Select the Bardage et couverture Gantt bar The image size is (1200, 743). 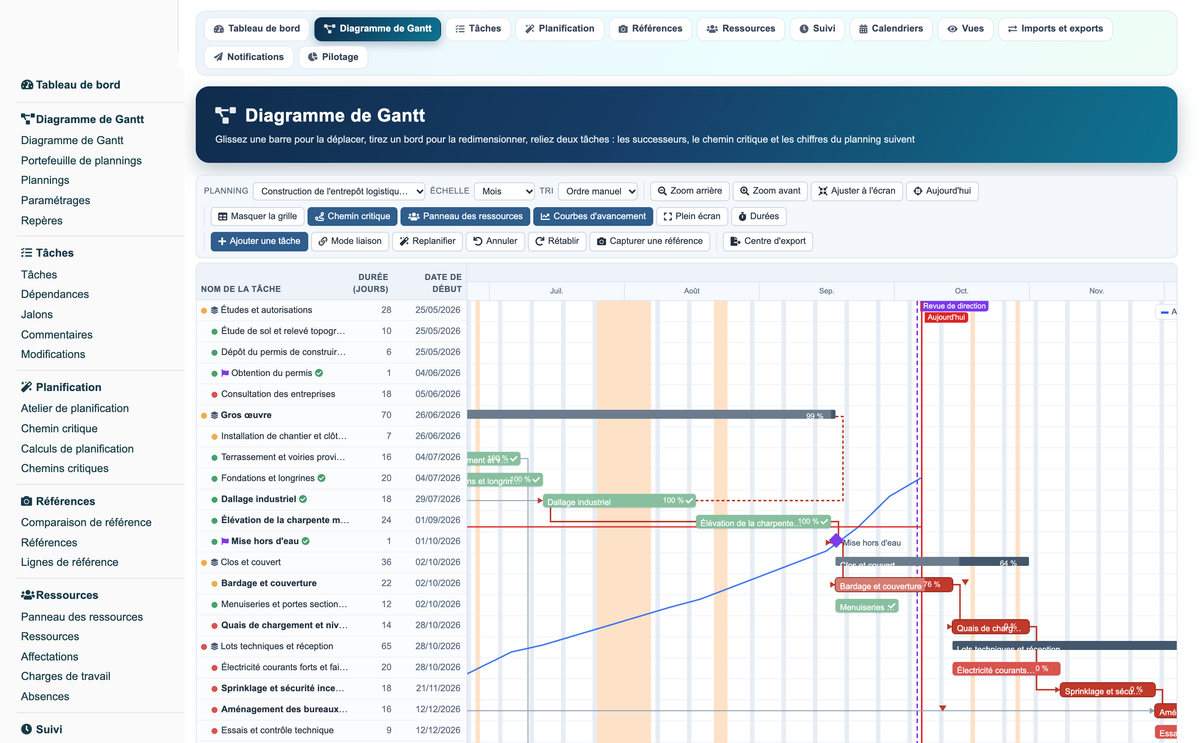(893, 585)
